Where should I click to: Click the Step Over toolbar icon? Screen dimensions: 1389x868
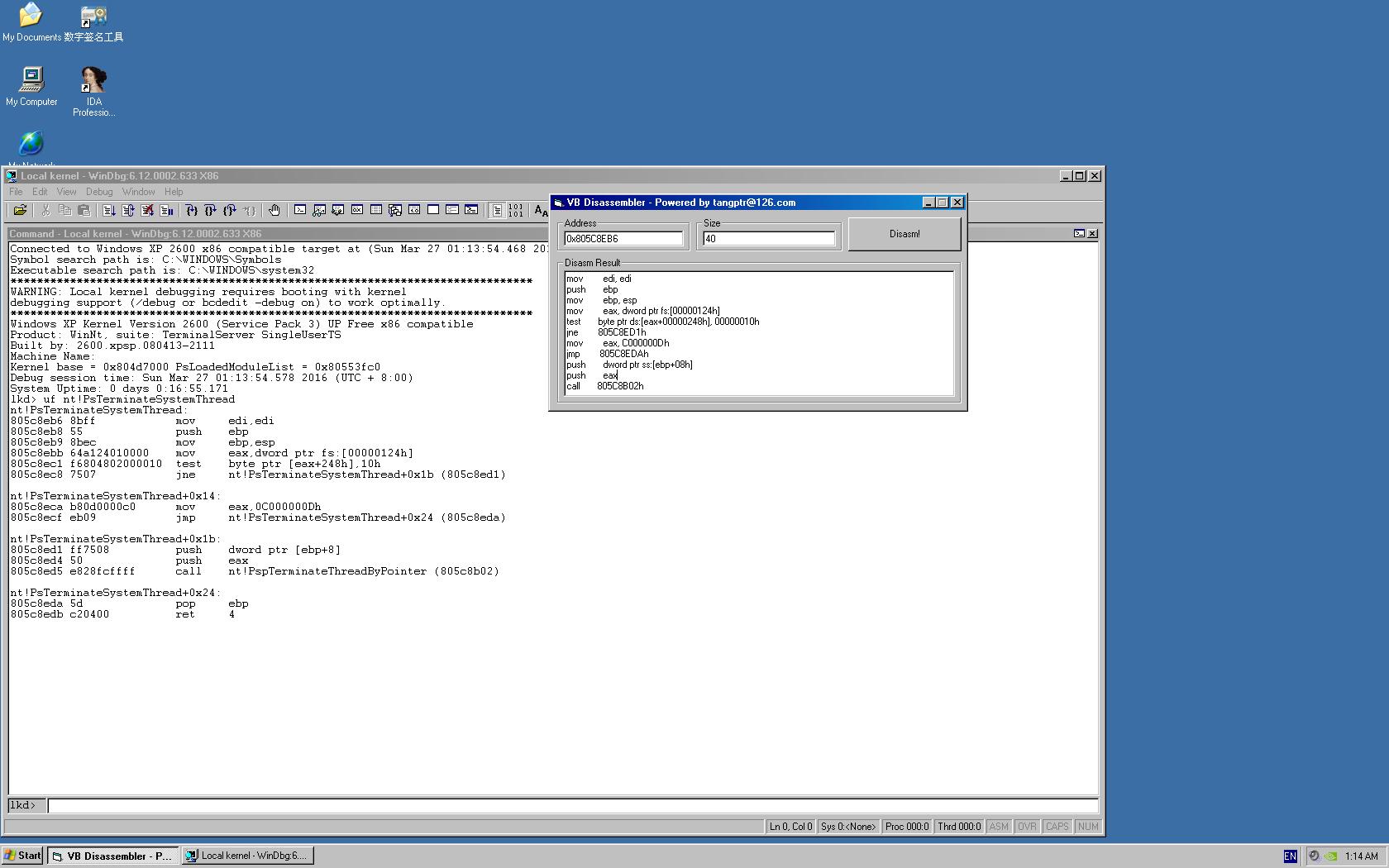[211, 211]
